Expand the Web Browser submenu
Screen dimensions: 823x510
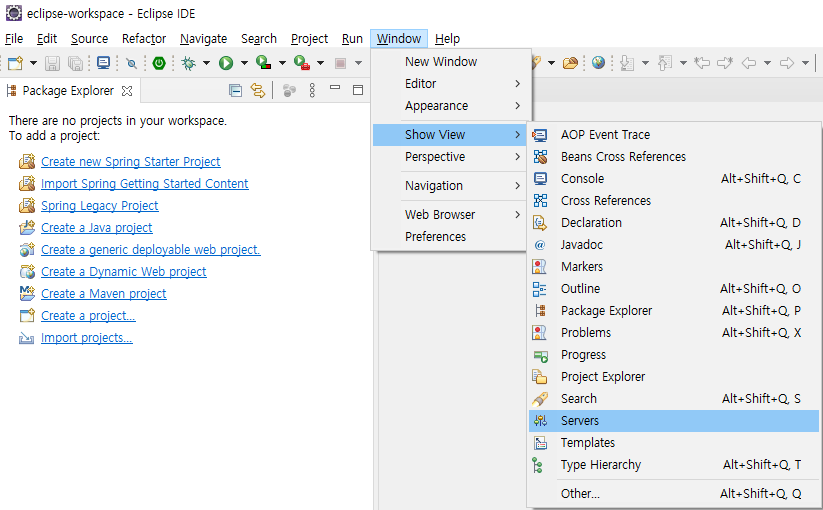tap(451, 215)
